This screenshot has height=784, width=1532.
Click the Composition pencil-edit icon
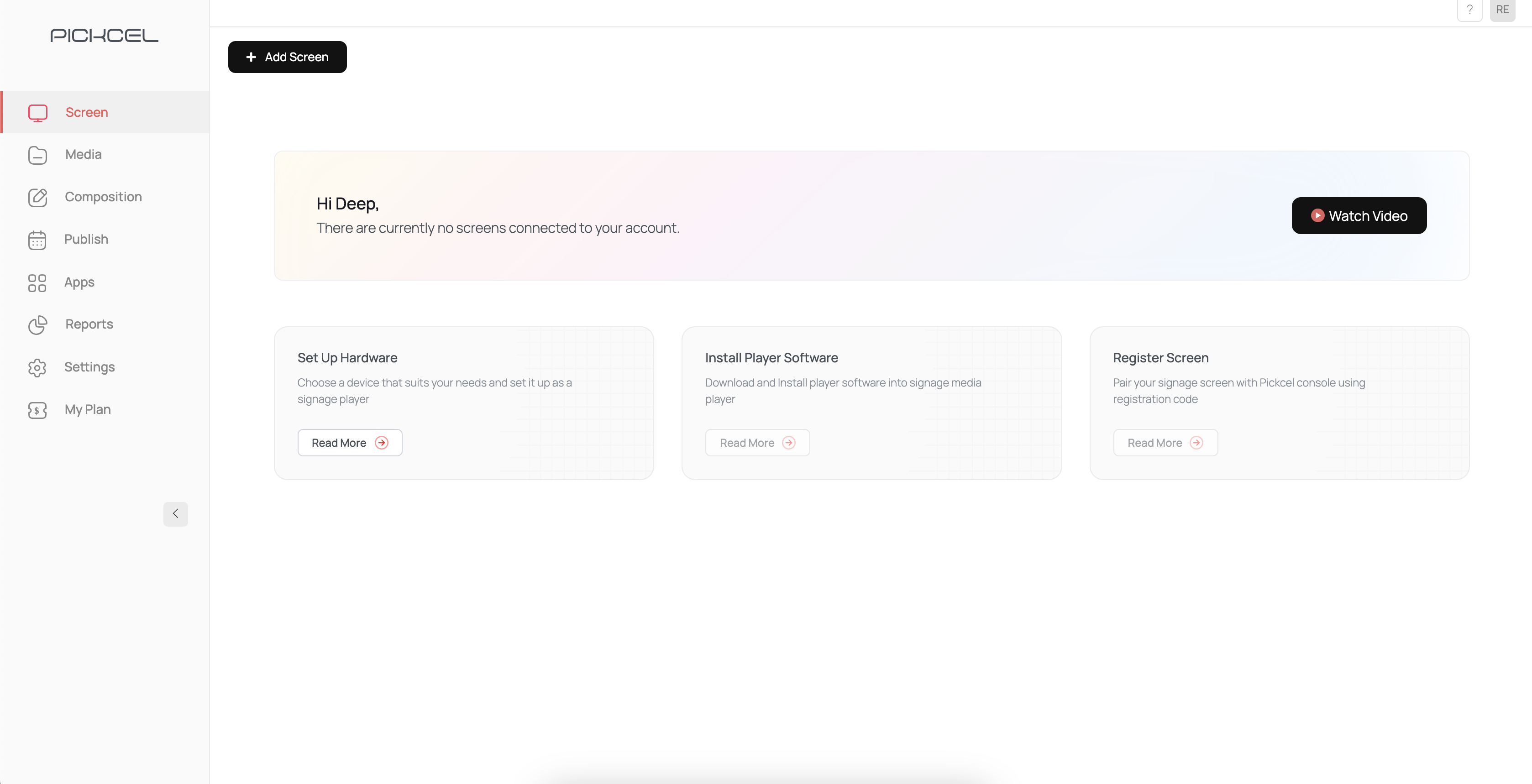tap(37, 197)
